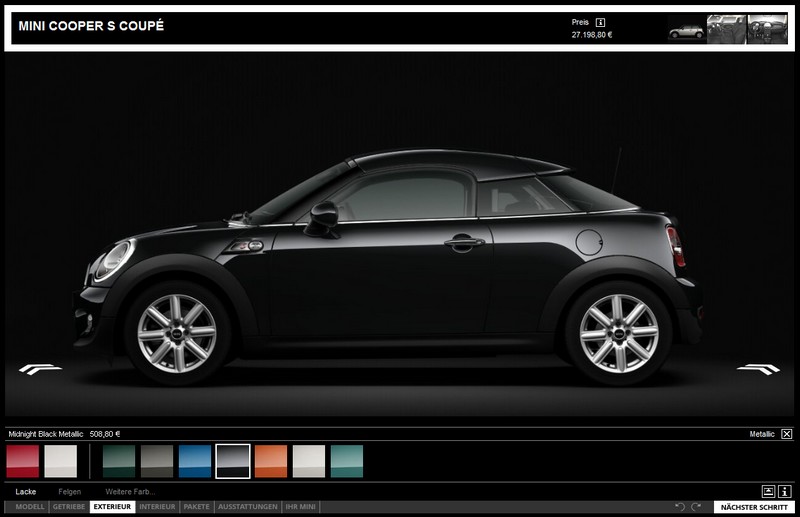Choose the red paint swatch
Viewport: 800px width, 517px height.
(23, 461)
